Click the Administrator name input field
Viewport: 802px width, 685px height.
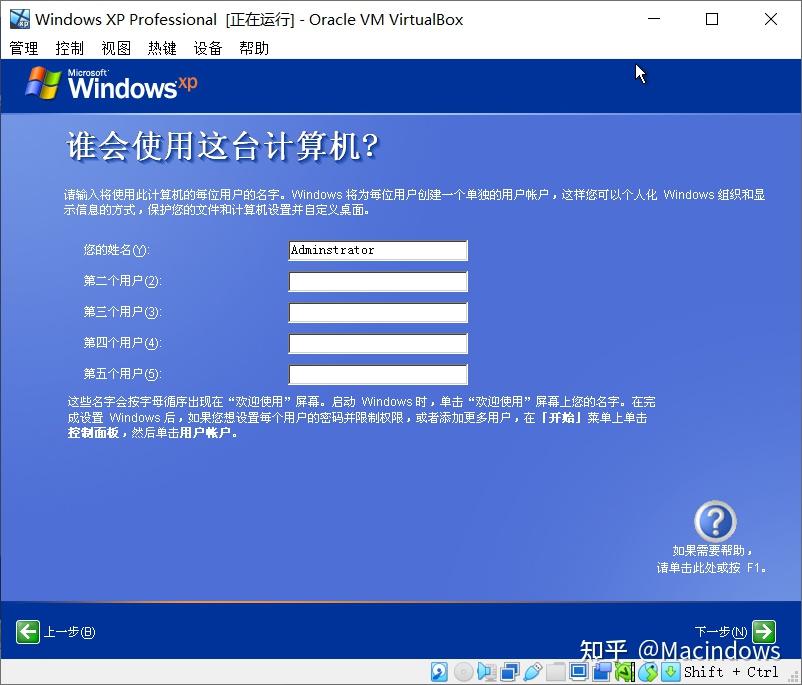tap(377, 250)
